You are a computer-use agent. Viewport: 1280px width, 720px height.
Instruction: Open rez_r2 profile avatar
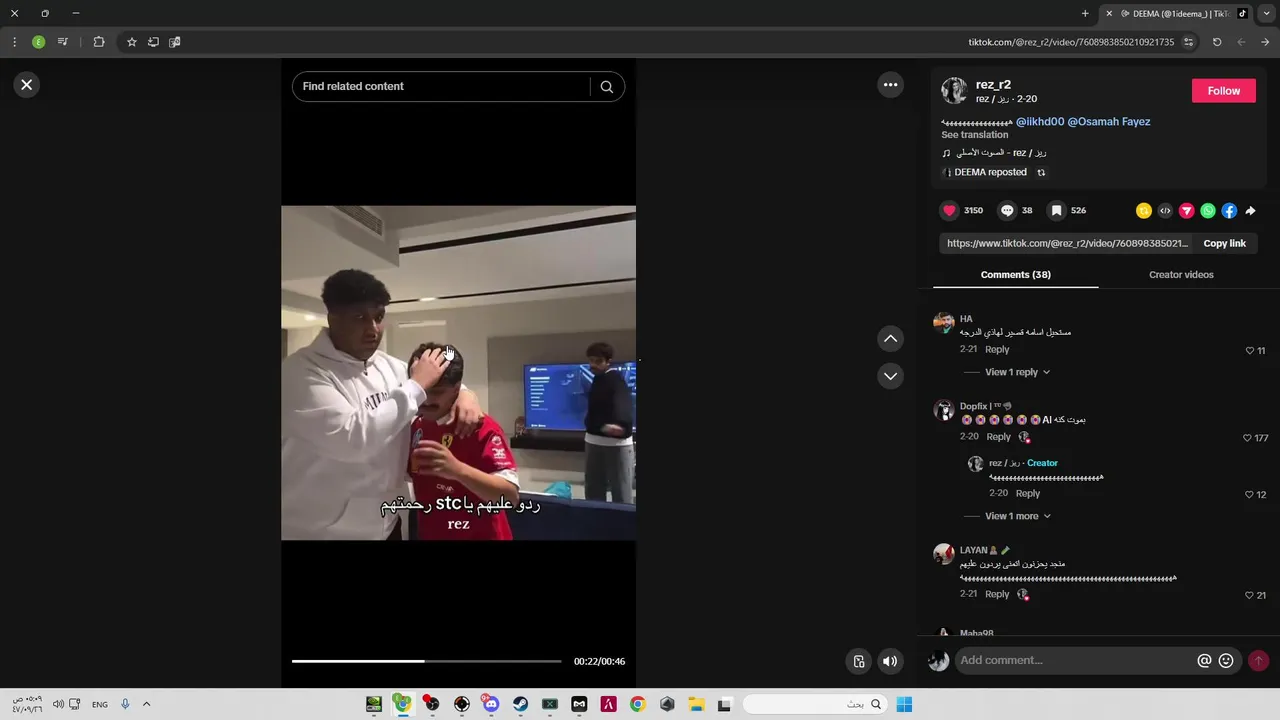click(954, 91)
